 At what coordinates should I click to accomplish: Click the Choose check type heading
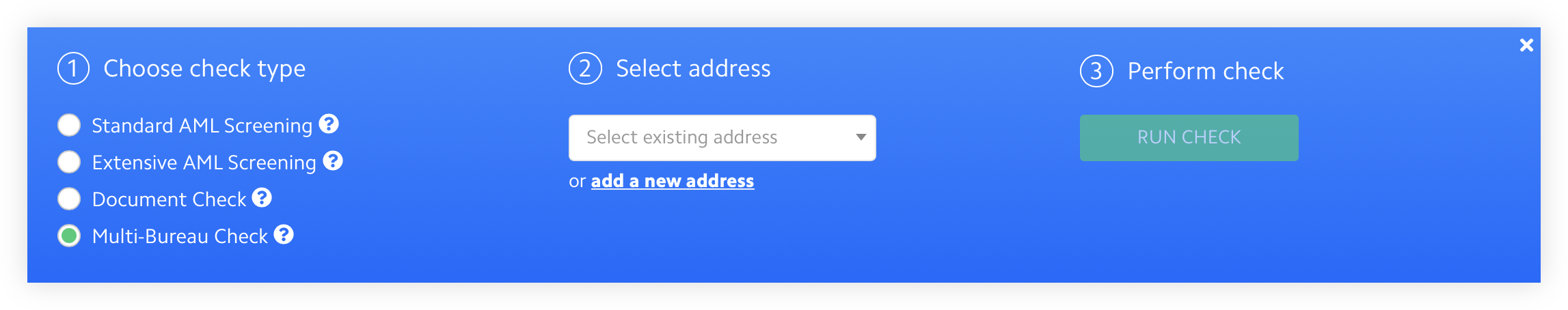(204, 69)
